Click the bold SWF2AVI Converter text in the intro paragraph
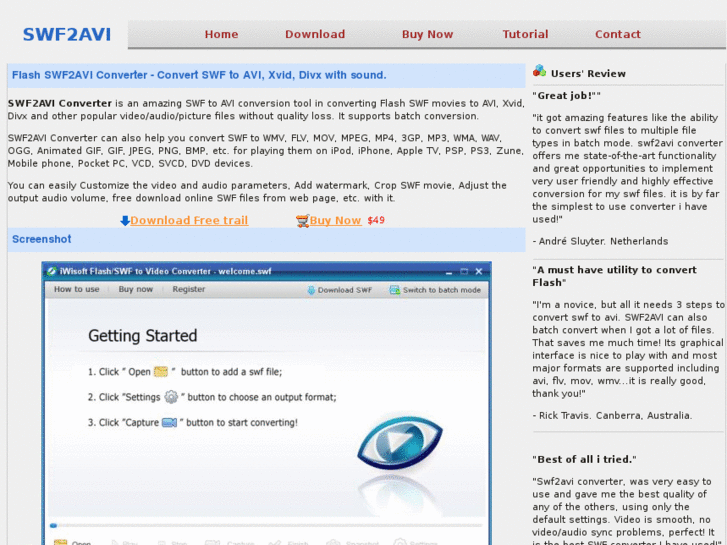Image resolution: width=727 pixels, height=545 pixels. click(x=60, y=103)
